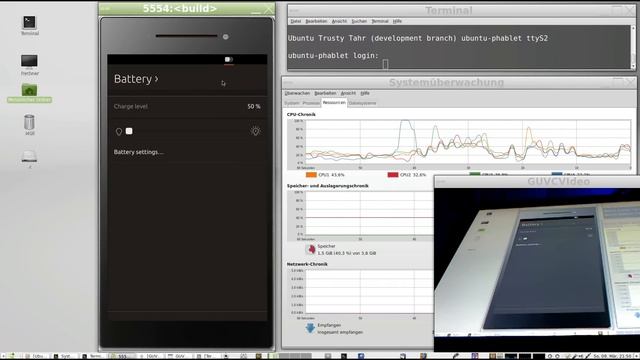This screenshot has width=640, height=360.
Task: Switch to the System tab
Action: [292, 103]
